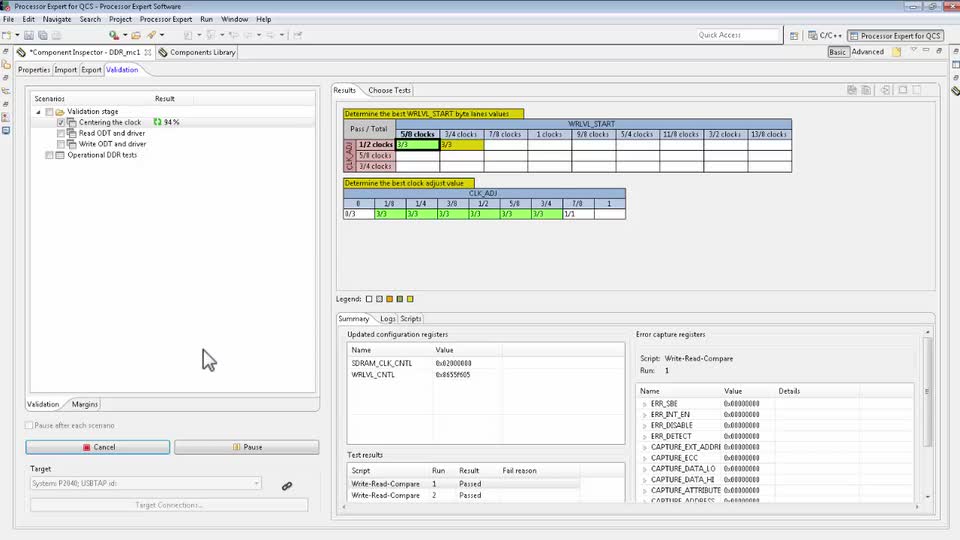Click the Open Perspective icon
This screenshot has width=960, height=540.
(794, 35)
